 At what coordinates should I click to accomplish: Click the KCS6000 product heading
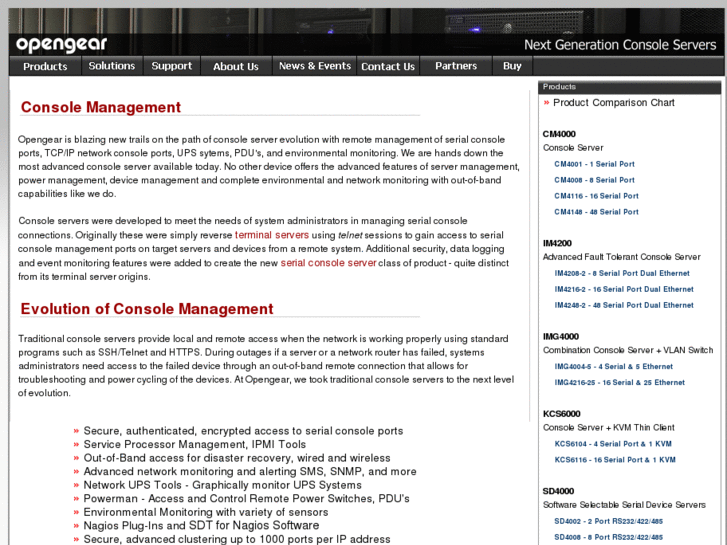pos(561,414)
